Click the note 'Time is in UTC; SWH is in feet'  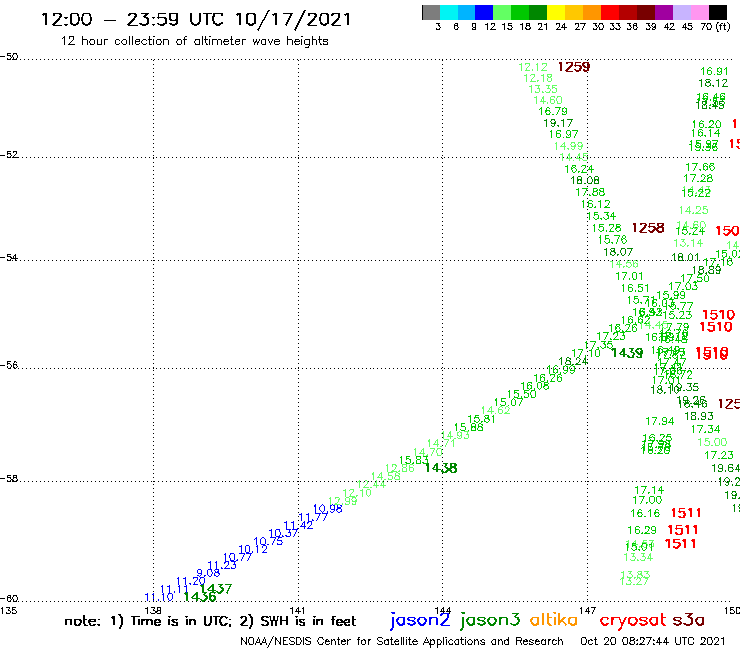[x=210, y=621]
